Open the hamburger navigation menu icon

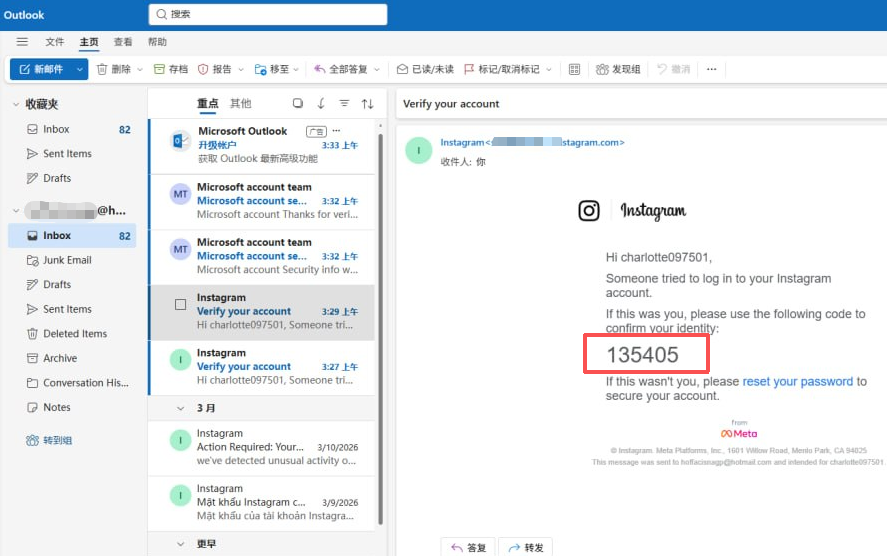coord(22,41)
